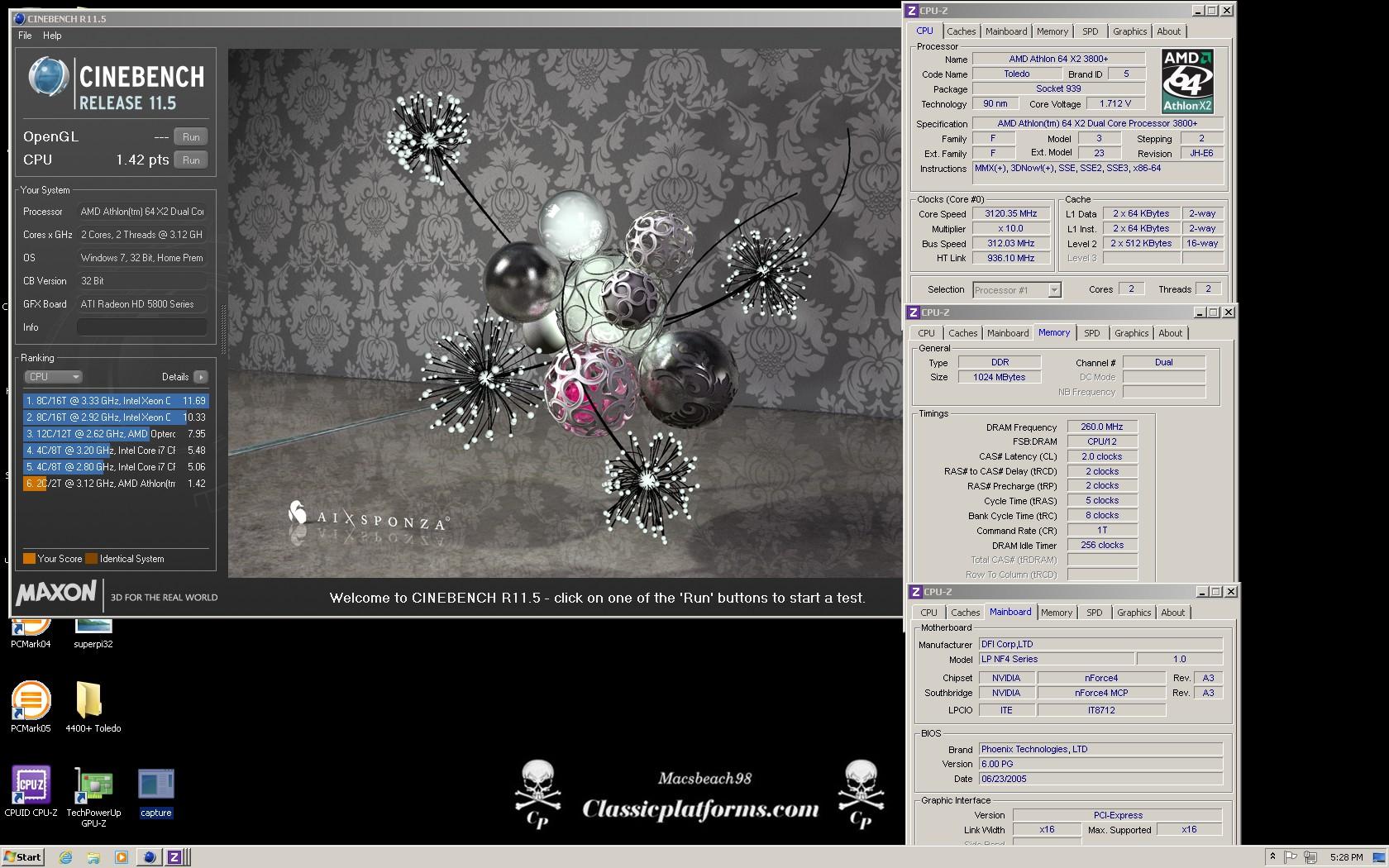The height and width of the screenshot is (868, 1389).
Task: Open the Help menu in Cinebench
Action: [x=52, y=36]
